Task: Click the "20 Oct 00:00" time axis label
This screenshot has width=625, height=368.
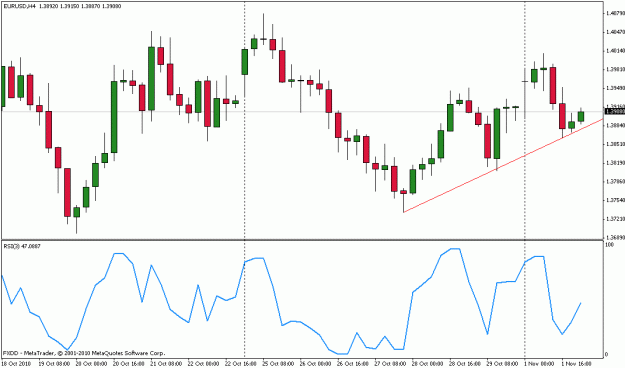Action: 91,364
